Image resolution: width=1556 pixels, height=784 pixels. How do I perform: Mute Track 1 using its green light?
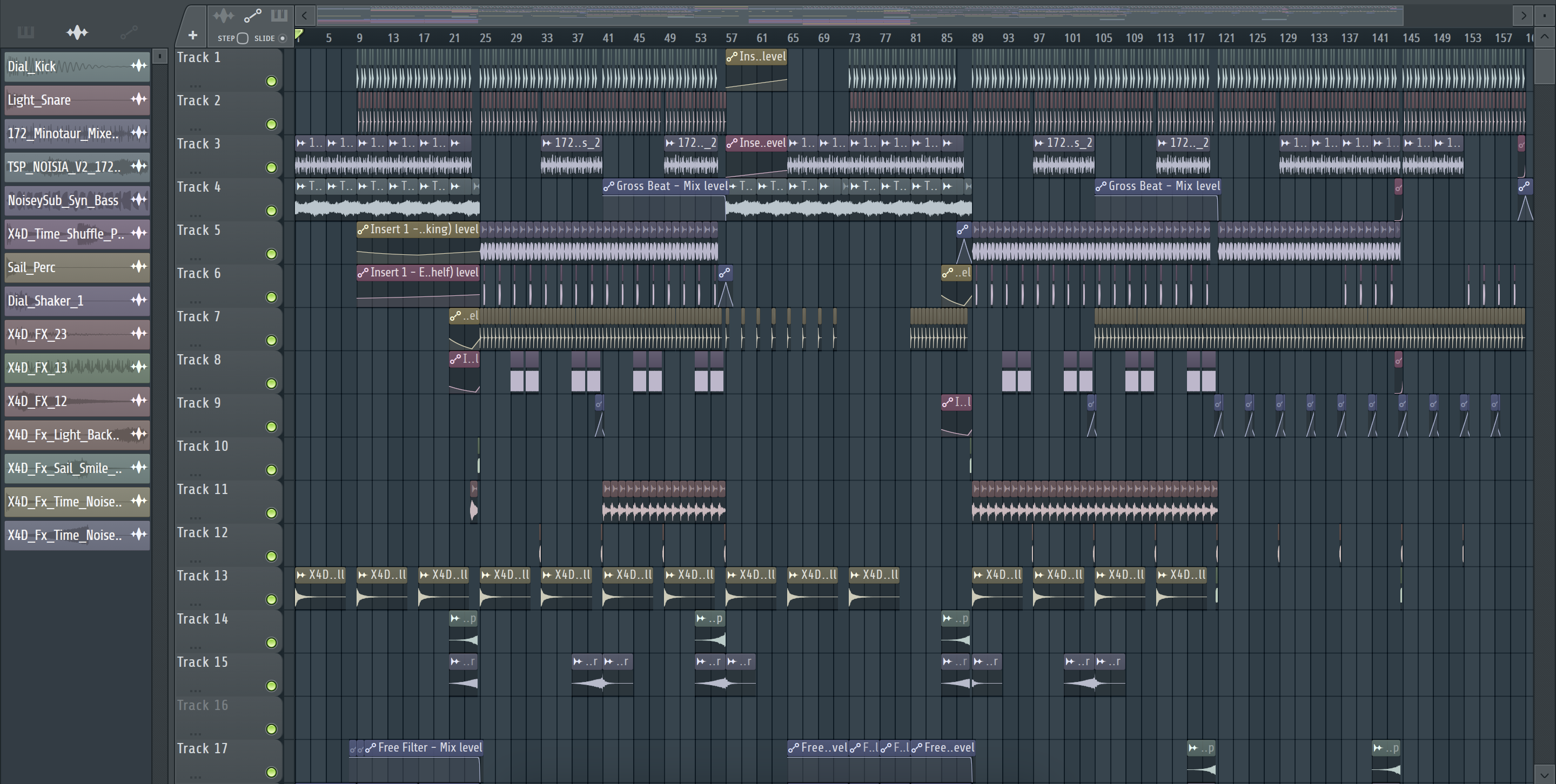tap(271, 82)
